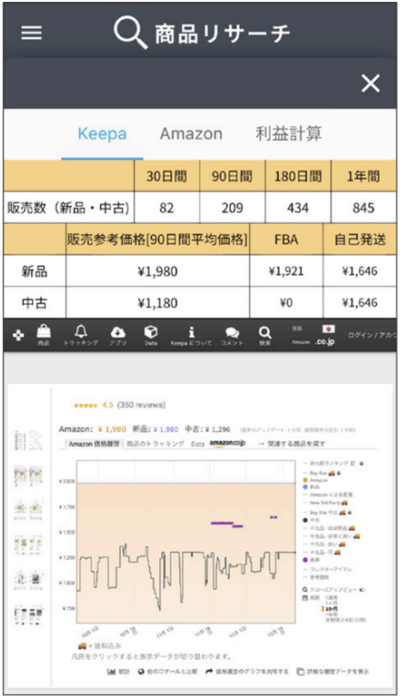Toggle the black 中古 legend entry

(311, 520)
